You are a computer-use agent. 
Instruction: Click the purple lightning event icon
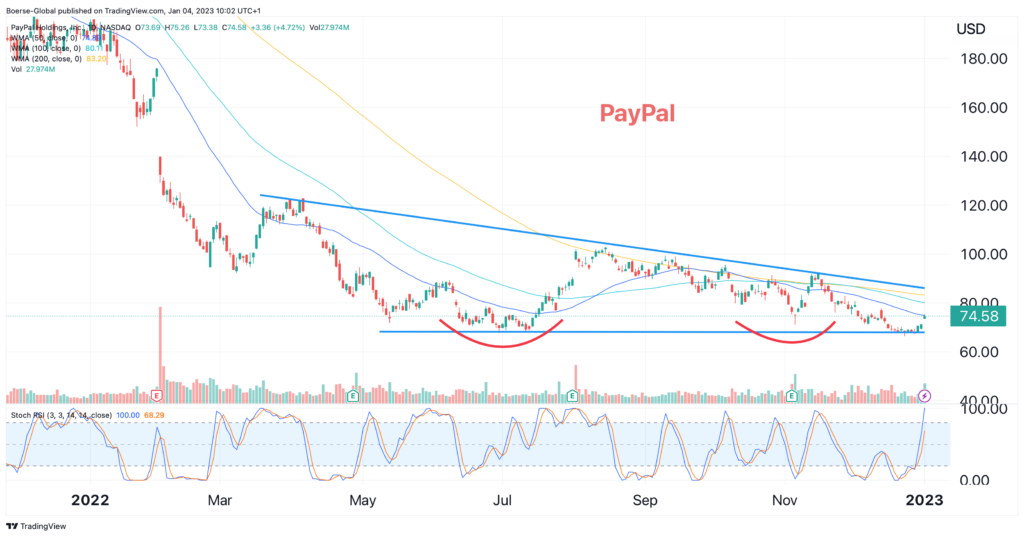[x=924, y=395]
